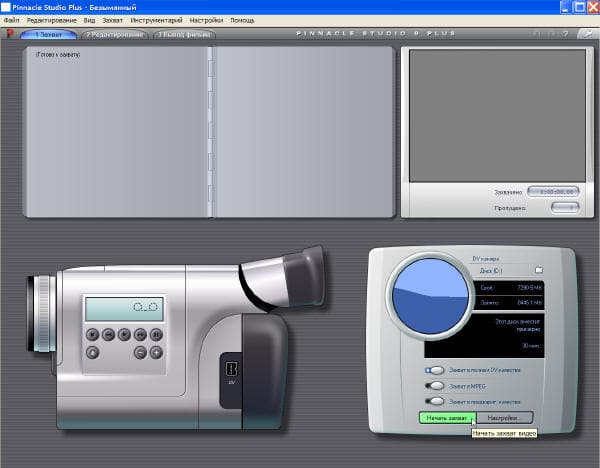Enable the Захват в MPEG switch
This screenshot has height=468, width=600.
(x=435, y=386)
